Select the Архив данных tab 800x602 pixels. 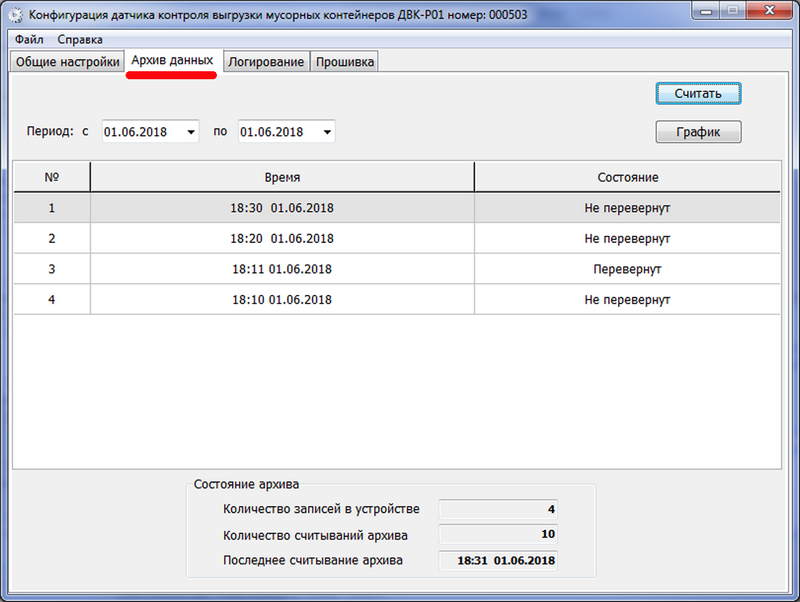click(x=172, y=60)
